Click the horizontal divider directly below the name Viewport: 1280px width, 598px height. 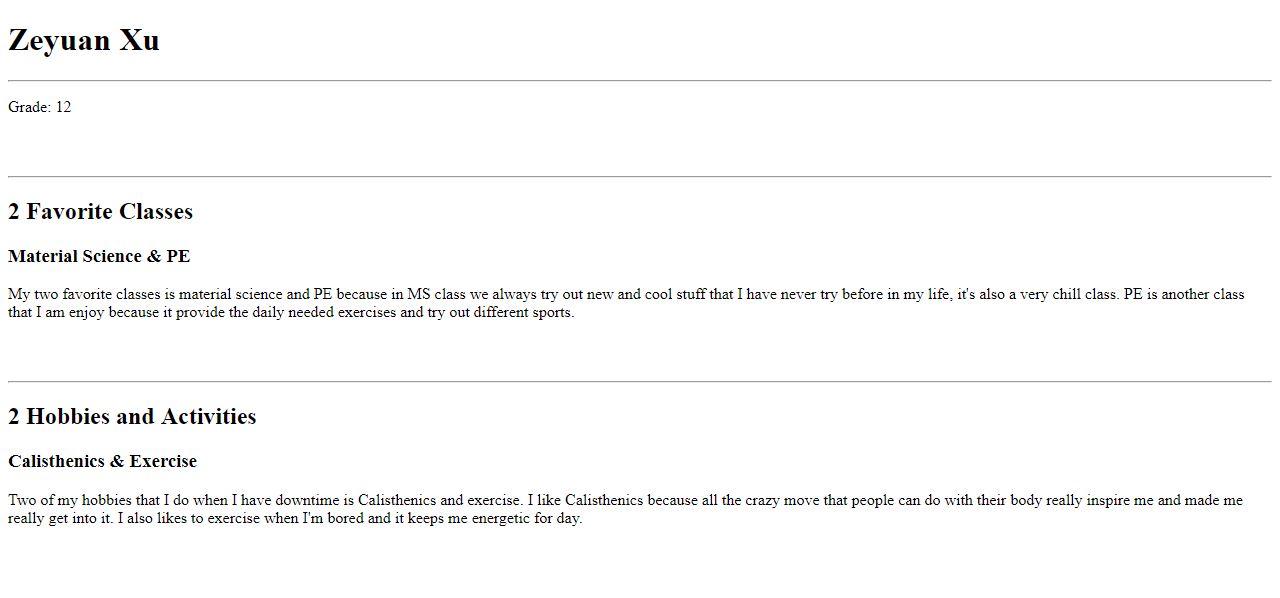point(640,80)
